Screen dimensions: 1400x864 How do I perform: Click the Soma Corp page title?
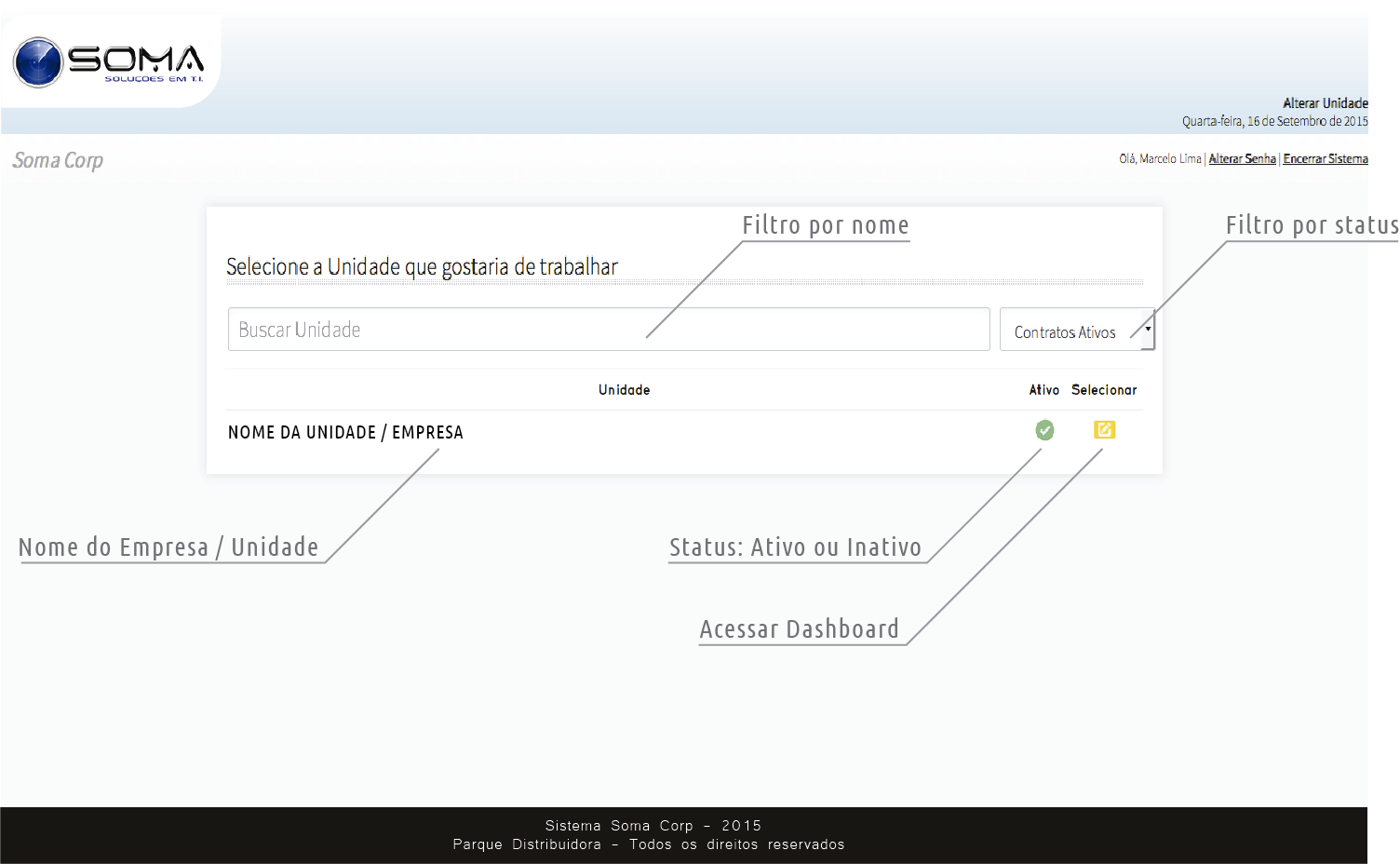[58, 160]
